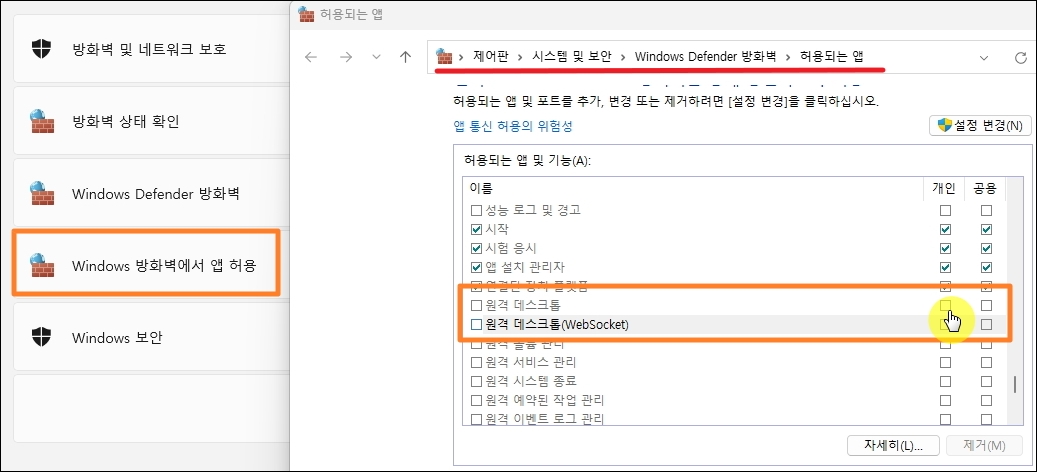Open recent locations dropdown chevron

pyautogui.click(x=376, y=57)
